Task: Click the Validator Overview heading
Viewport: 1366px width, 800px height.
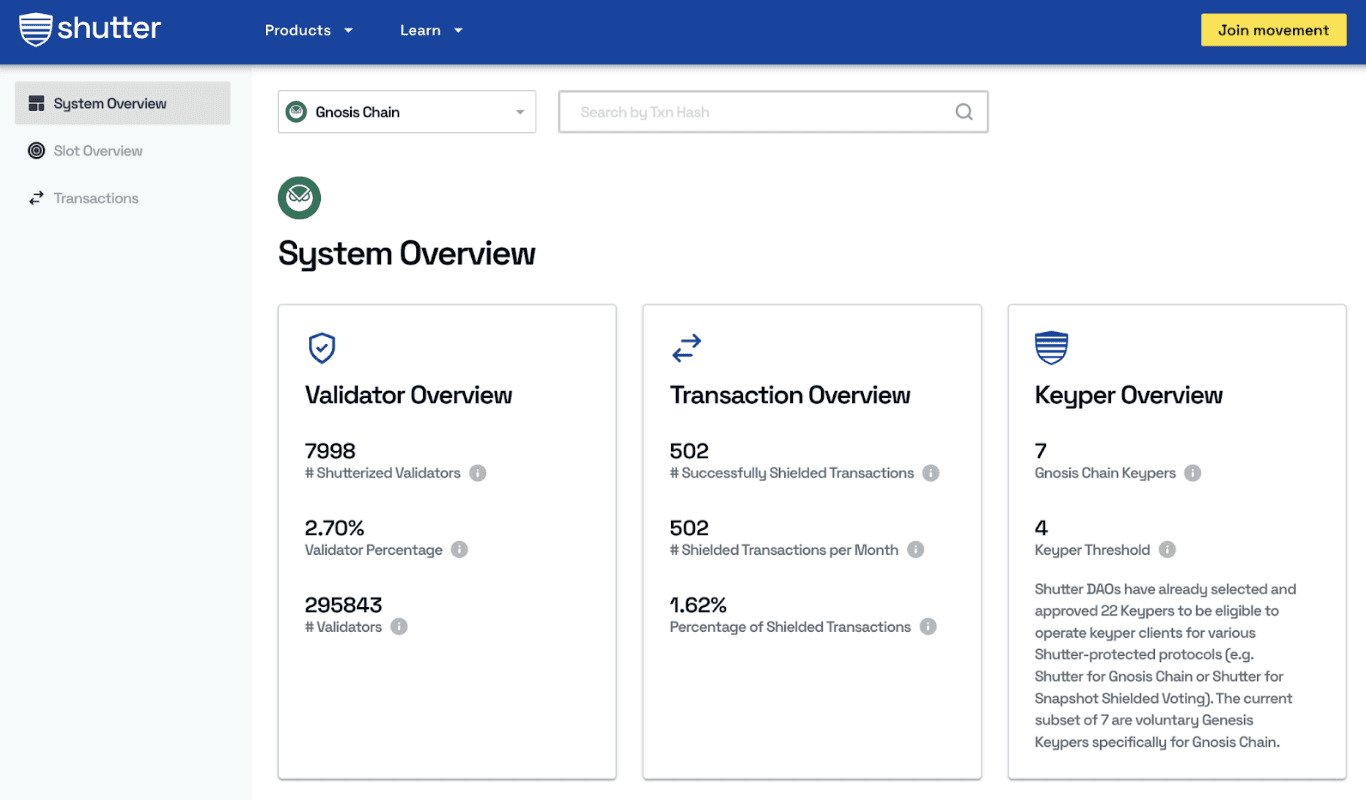Action: coord(408,395)
